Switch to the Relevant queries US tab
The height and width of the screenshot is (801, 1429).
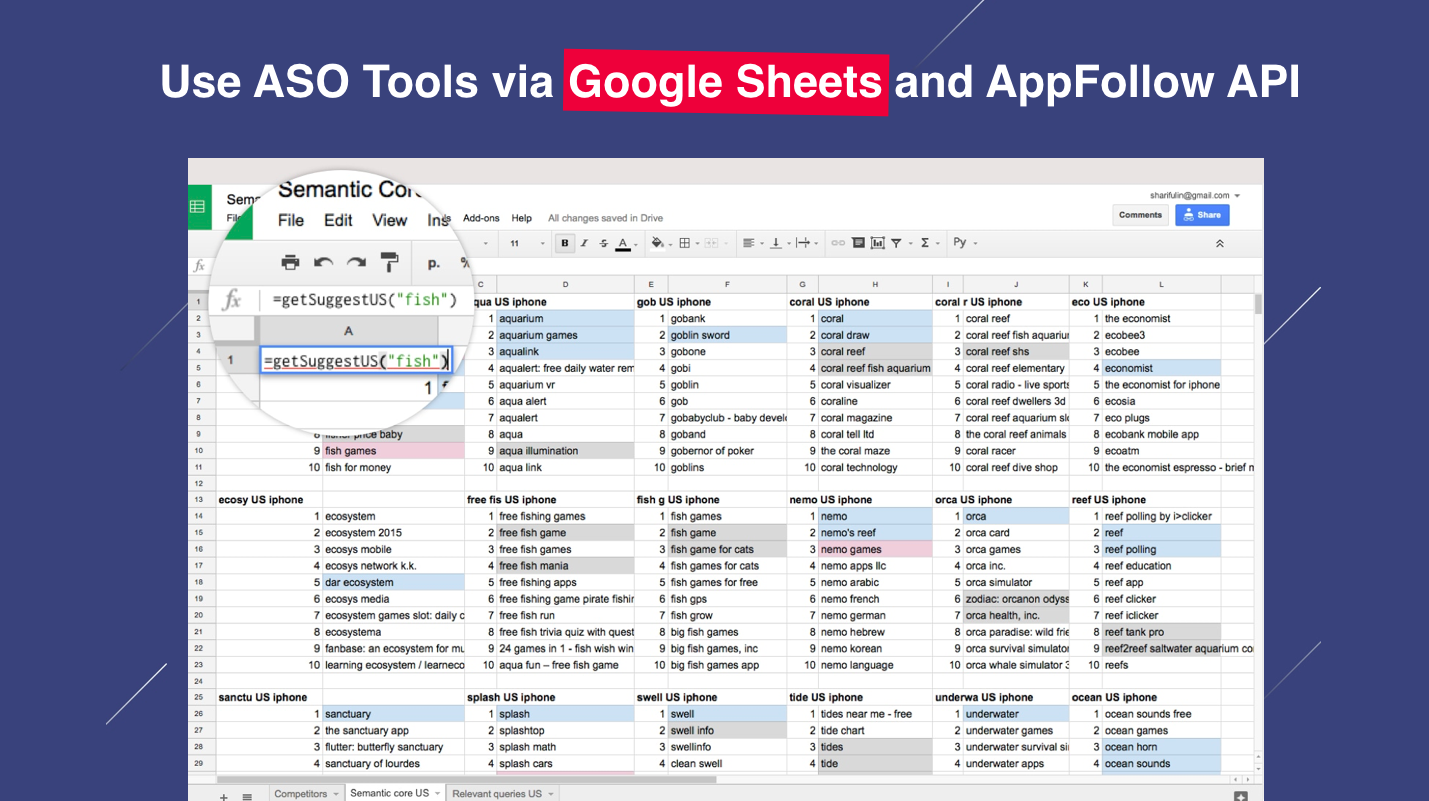coord(503,794)
